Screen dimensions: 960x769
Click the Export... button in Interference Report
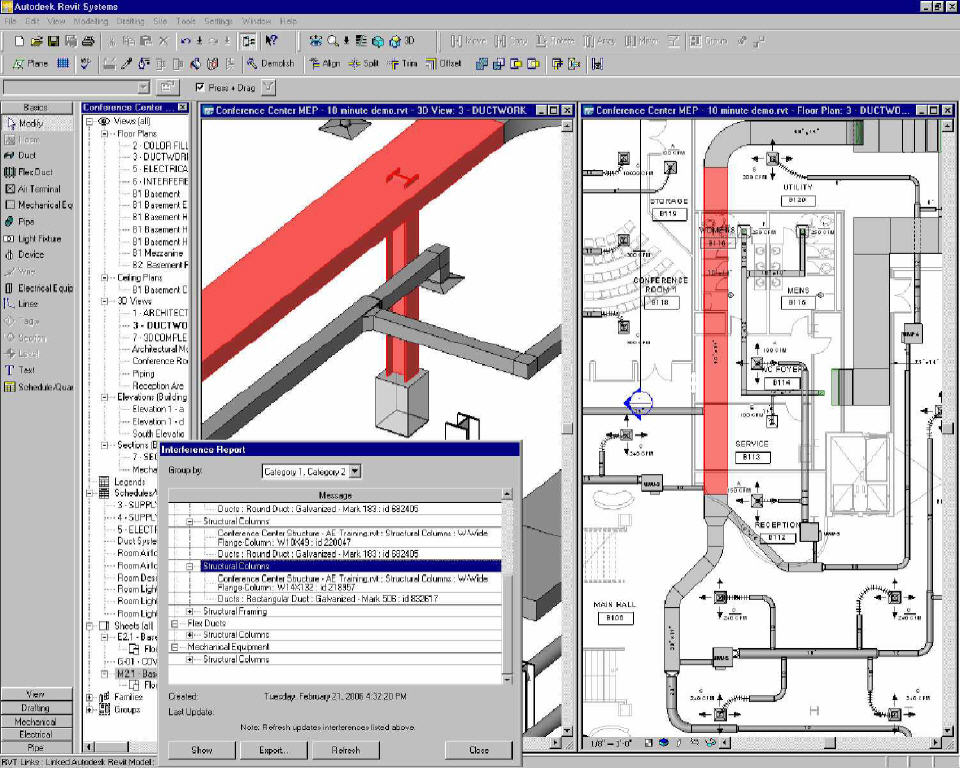(x=274, y=749)
